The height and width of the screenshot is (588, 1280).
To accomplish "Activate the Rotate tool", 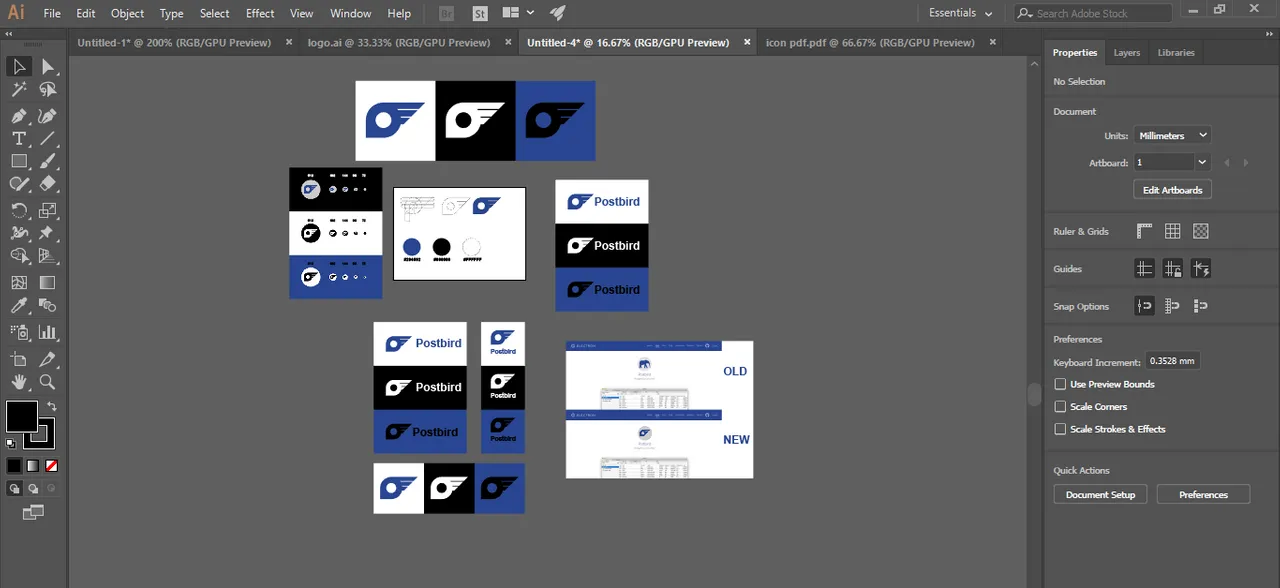I will tap(19, 210).
